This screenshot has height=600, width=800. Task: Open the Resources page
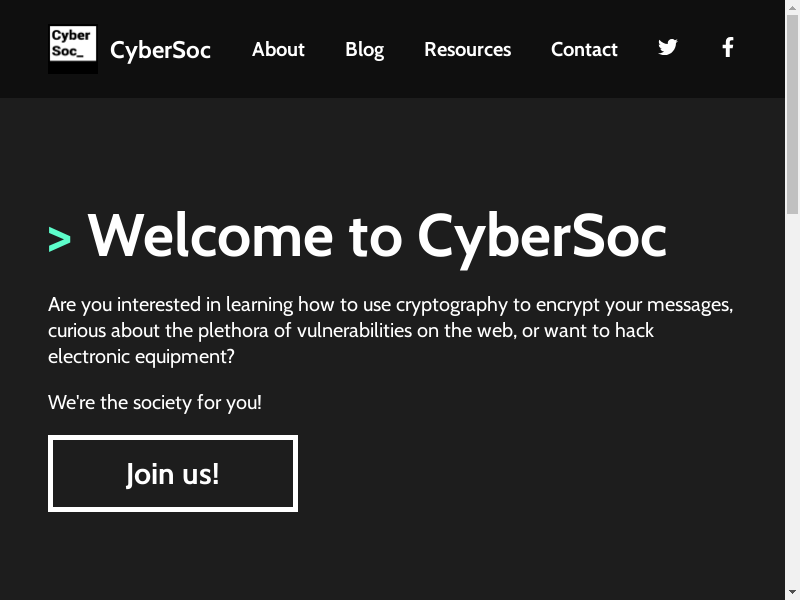(x=467, y=49)
